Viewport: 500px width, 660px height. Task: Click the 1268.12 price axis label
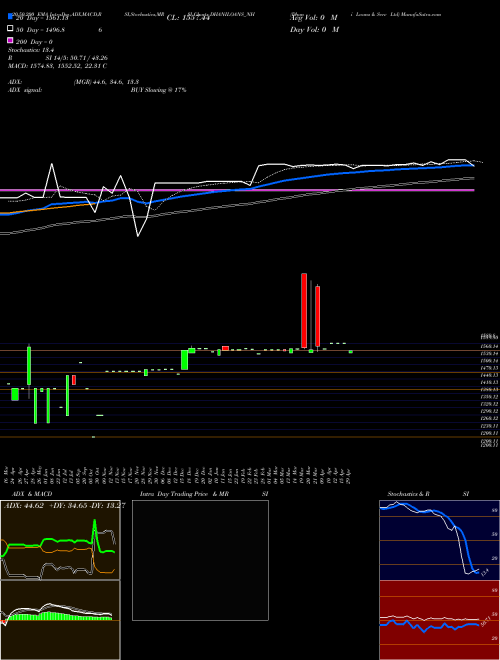pyautogui.click(x=491, y=418)
